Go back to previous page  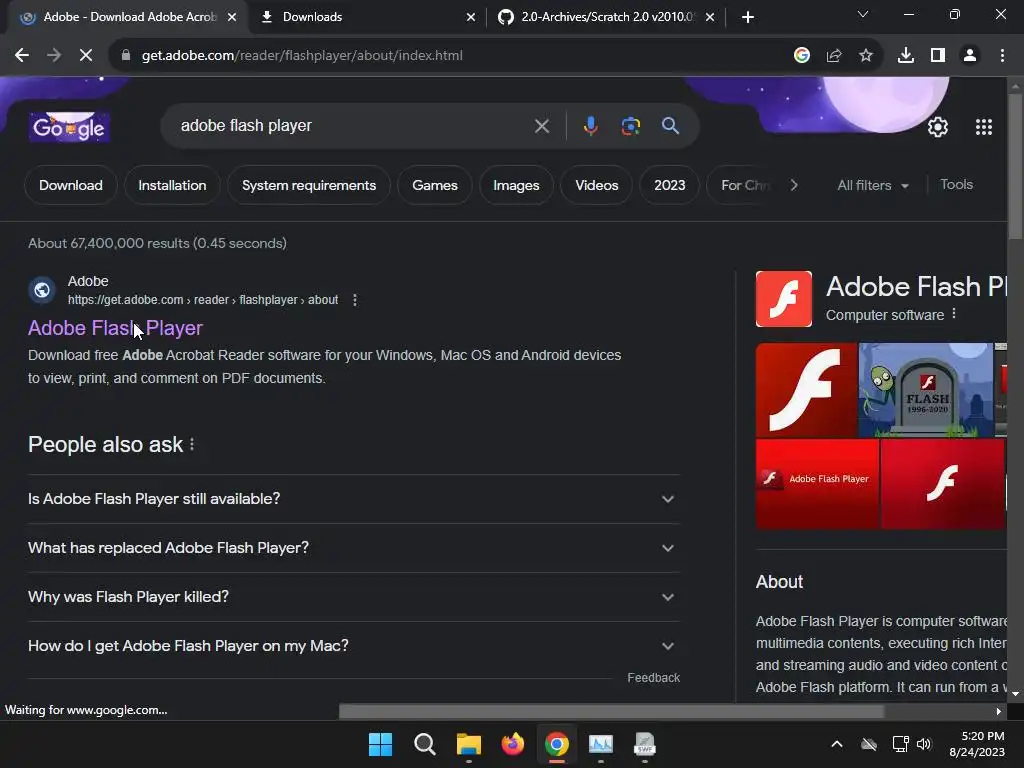coord(22,56)
